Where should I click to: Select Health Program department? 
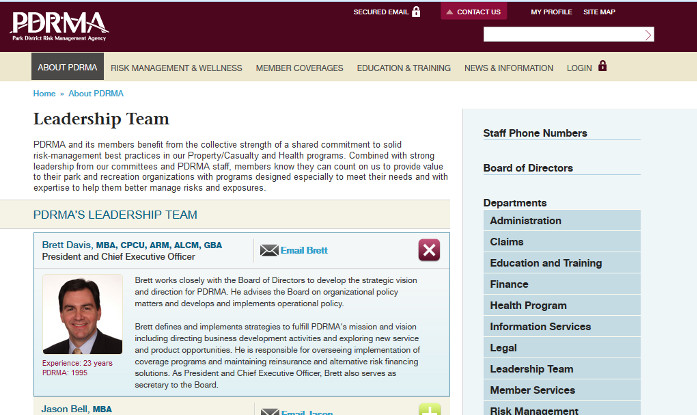click(x=528, y=305)
